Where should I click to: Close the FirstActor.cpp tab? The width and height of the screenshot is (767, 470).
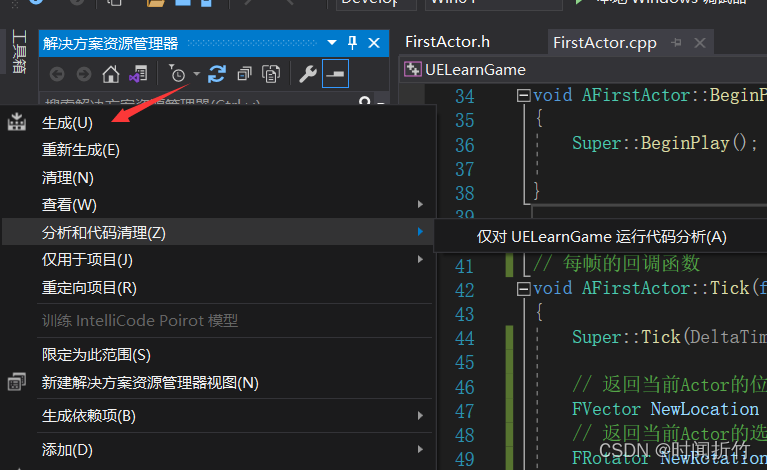click(700, 43)
